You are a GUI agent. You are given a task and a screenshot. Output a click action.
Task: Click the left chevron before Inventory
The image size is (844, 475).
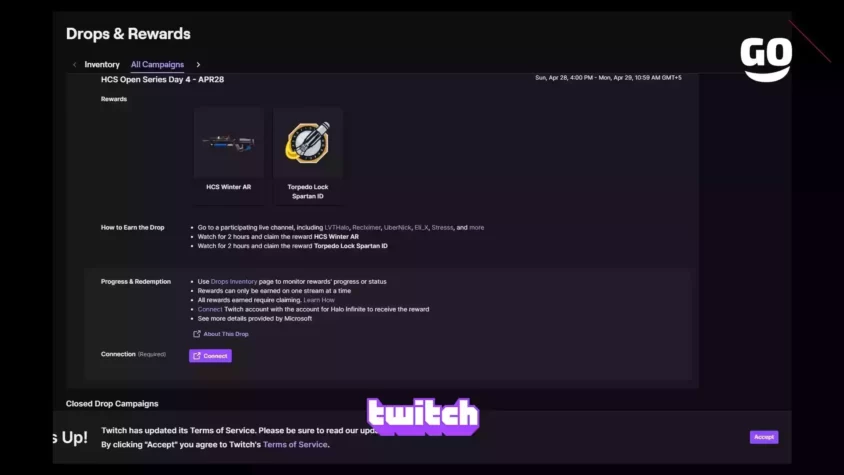74,65
